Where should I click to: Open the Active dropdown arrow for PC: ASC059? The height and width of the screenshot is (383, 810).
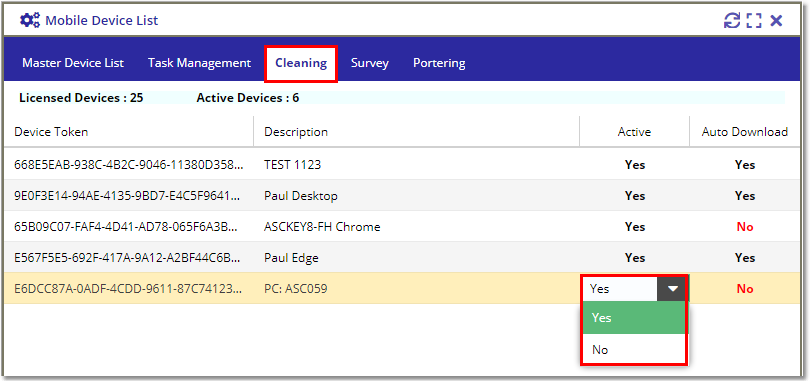[672, 288]
